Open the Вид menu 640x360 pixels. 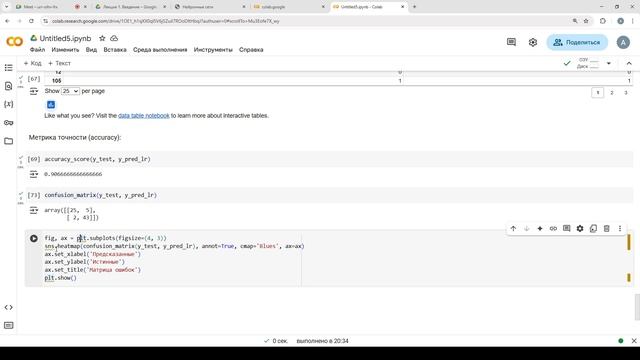pyautogui.click(x=91, y=49)
